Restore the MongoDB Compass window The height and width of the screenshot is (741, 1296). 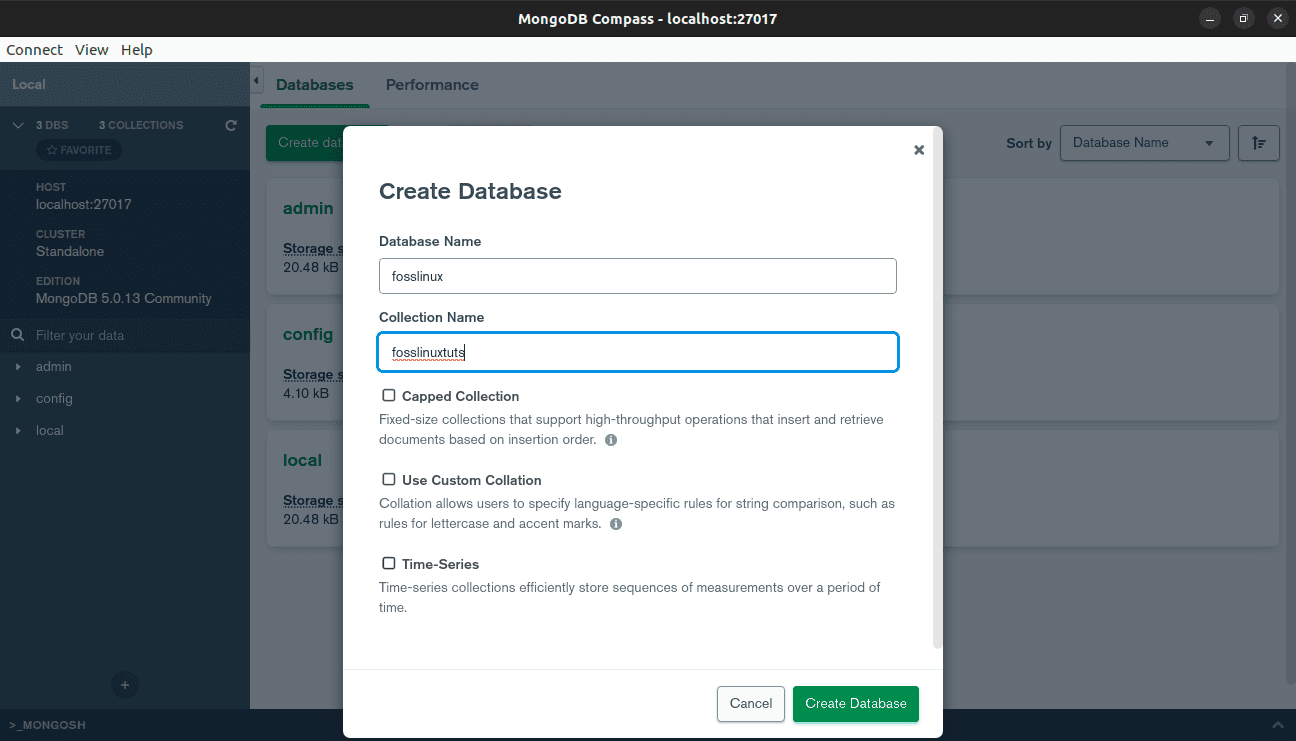click(1244, 18)
